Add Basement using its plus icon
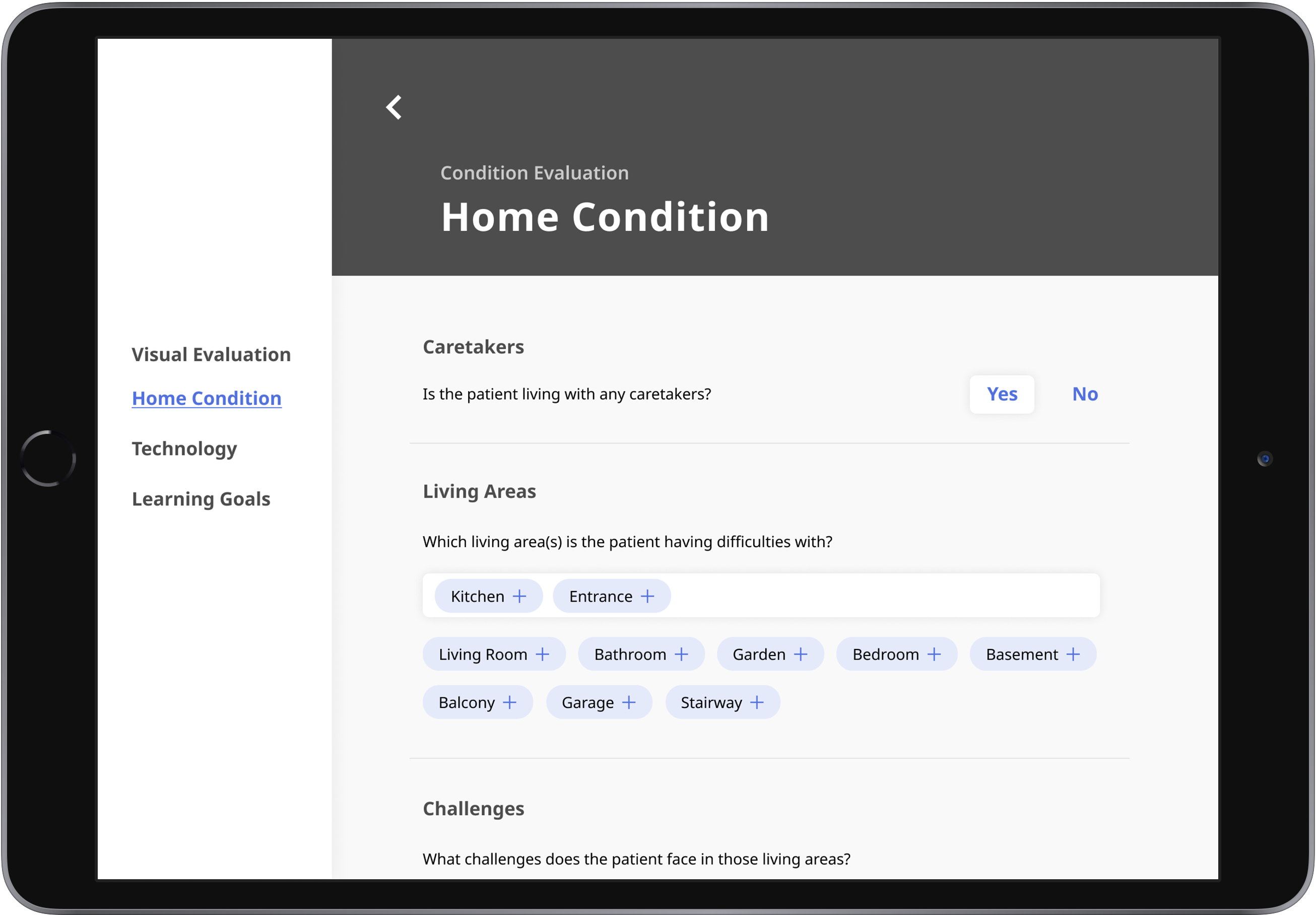The height and width of the screenshot is (915, 1316). point(1073,654)
